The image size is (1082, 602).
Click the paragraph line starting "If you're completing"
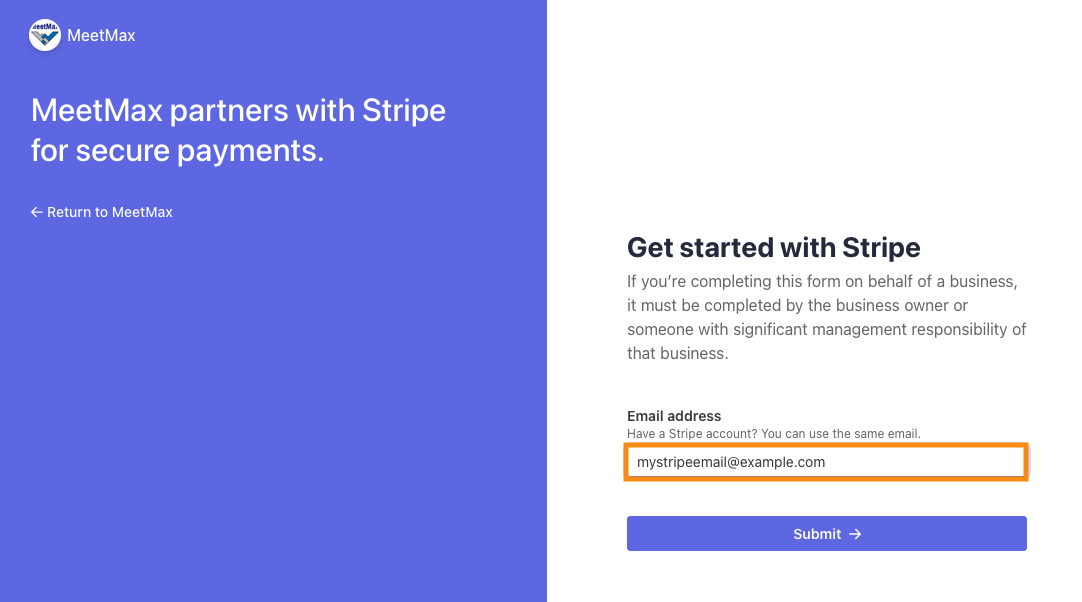coord(821,281)
